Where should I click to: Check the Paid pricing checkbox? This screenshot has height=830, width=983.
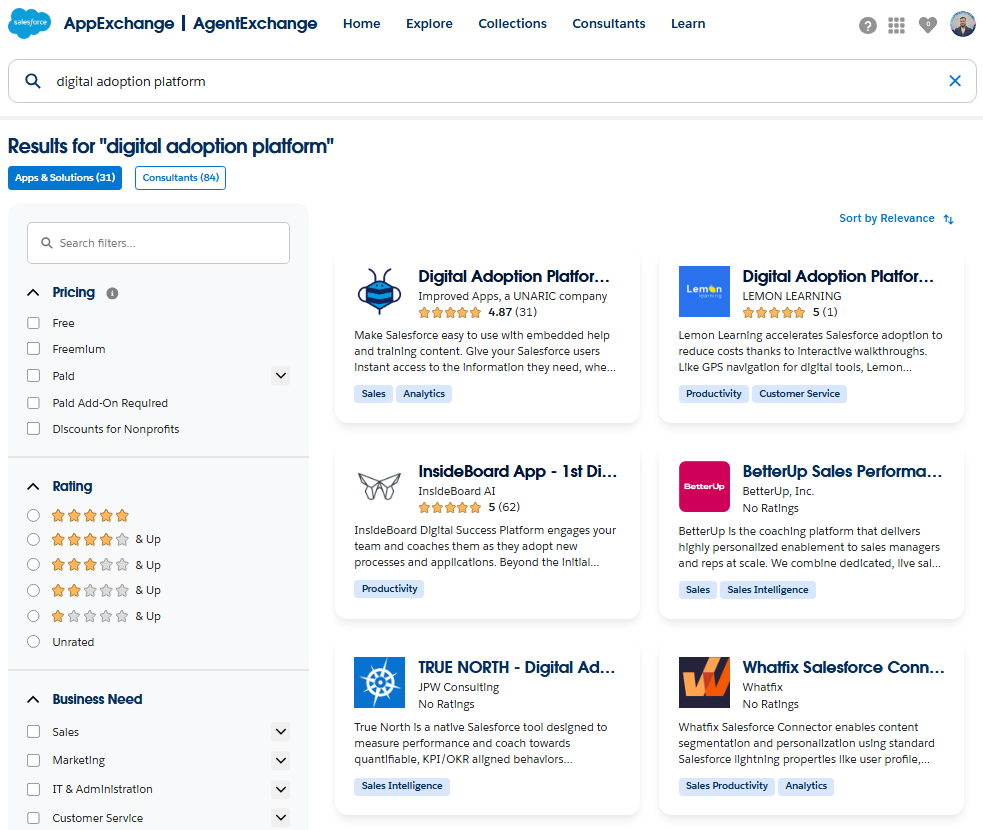[x=33, y=376]
